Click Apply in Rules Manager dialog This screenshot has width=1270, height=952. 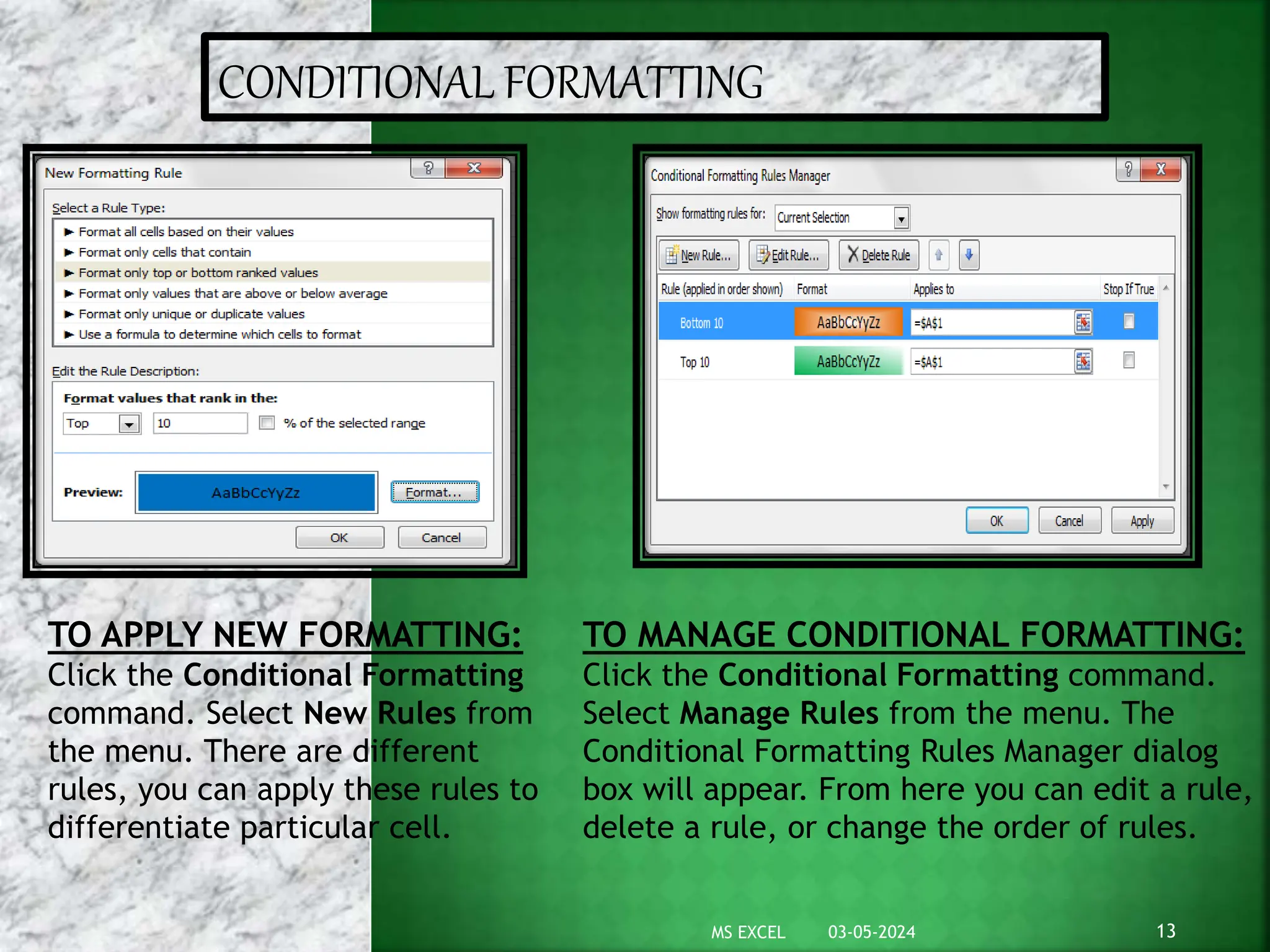click(1142, 521)
